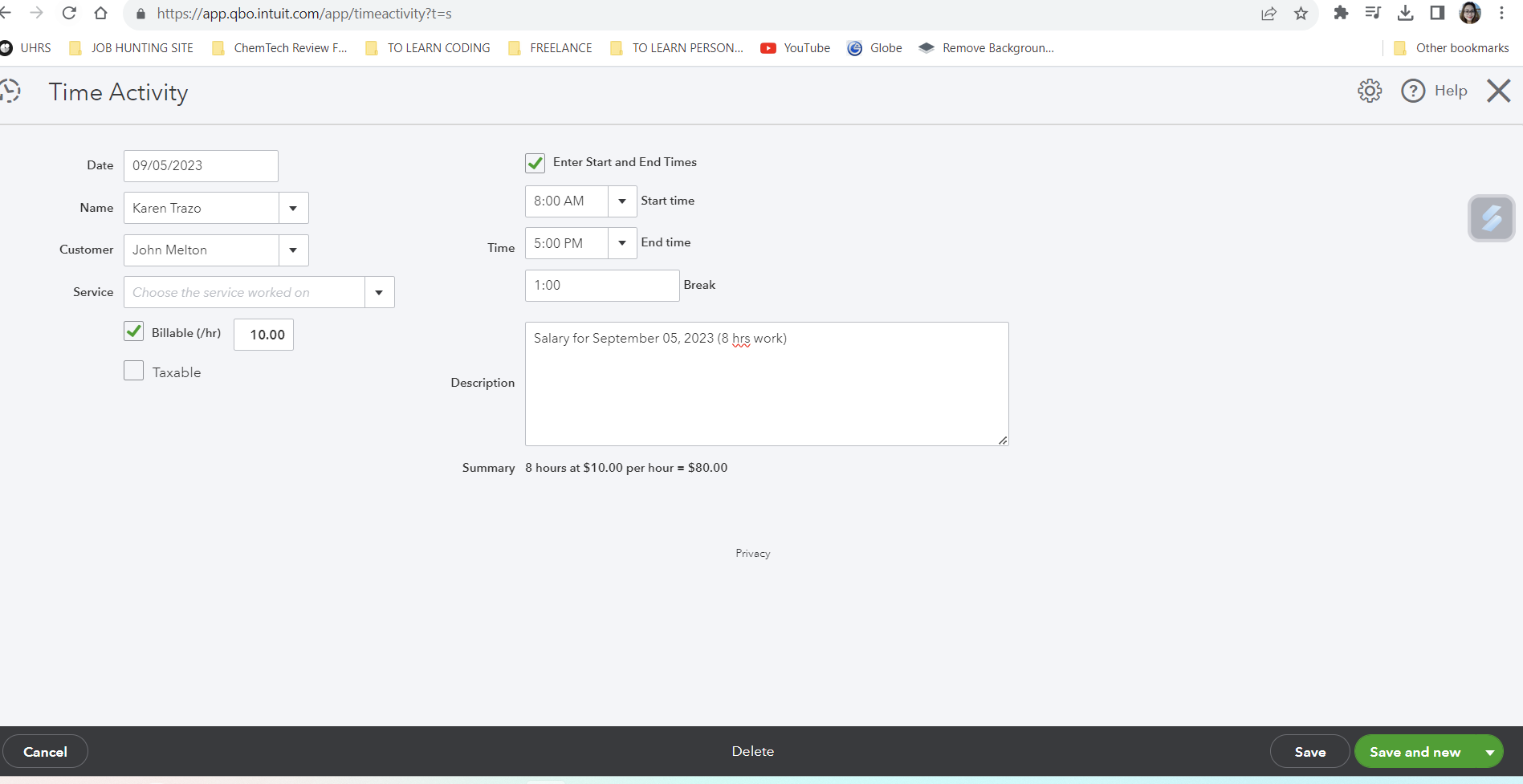Click inside the Description text area

[767, 384]
